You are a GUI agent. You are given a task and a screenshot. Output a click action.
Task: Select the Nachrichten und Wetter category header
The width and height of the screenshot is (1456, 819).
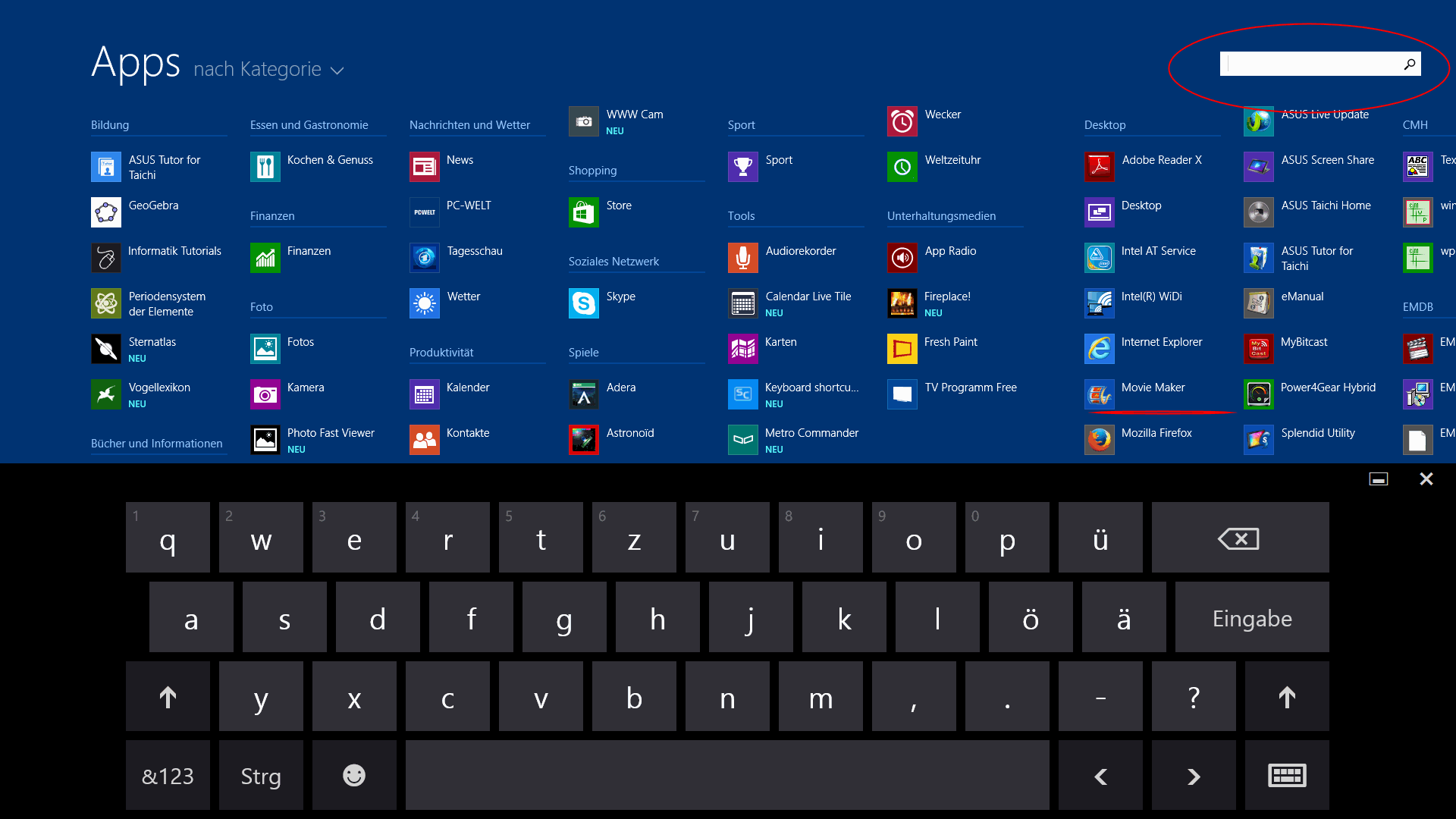click(469, 125)
